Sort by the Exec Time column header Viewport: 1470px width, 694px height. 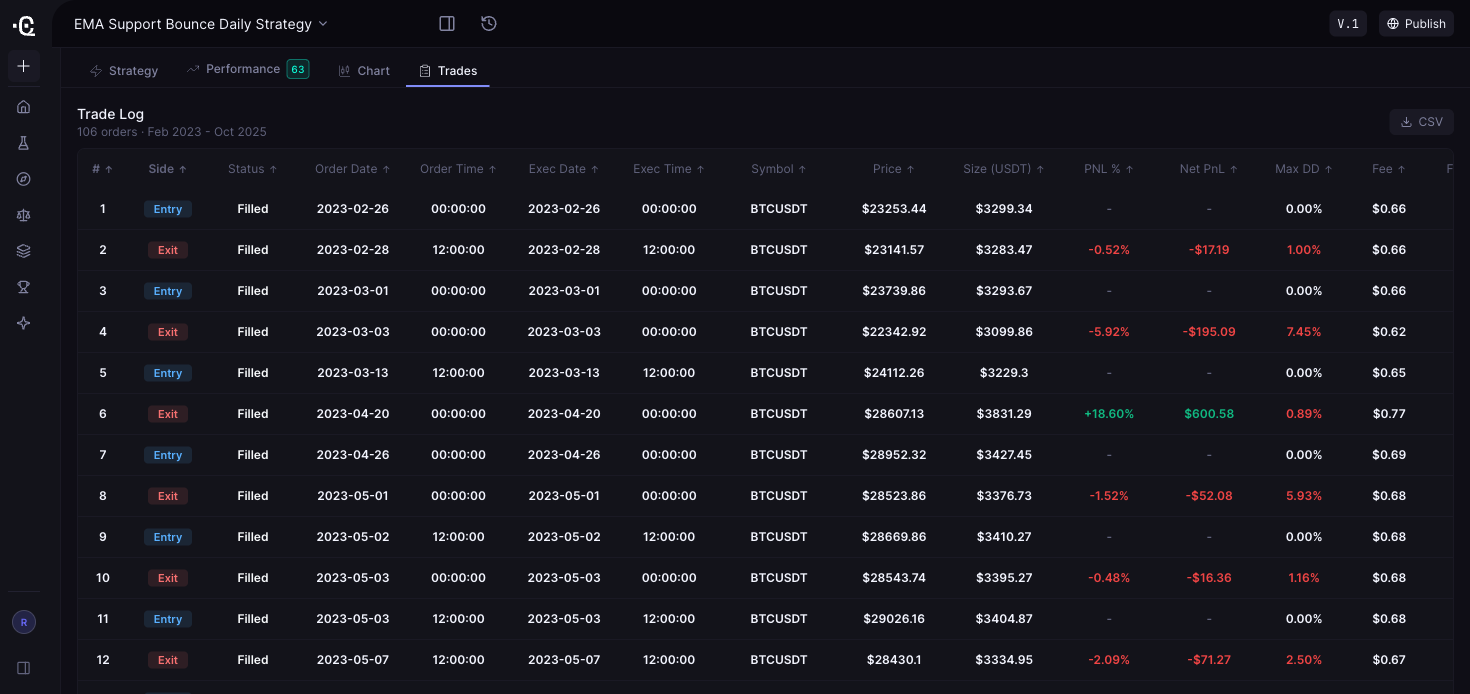669,169
